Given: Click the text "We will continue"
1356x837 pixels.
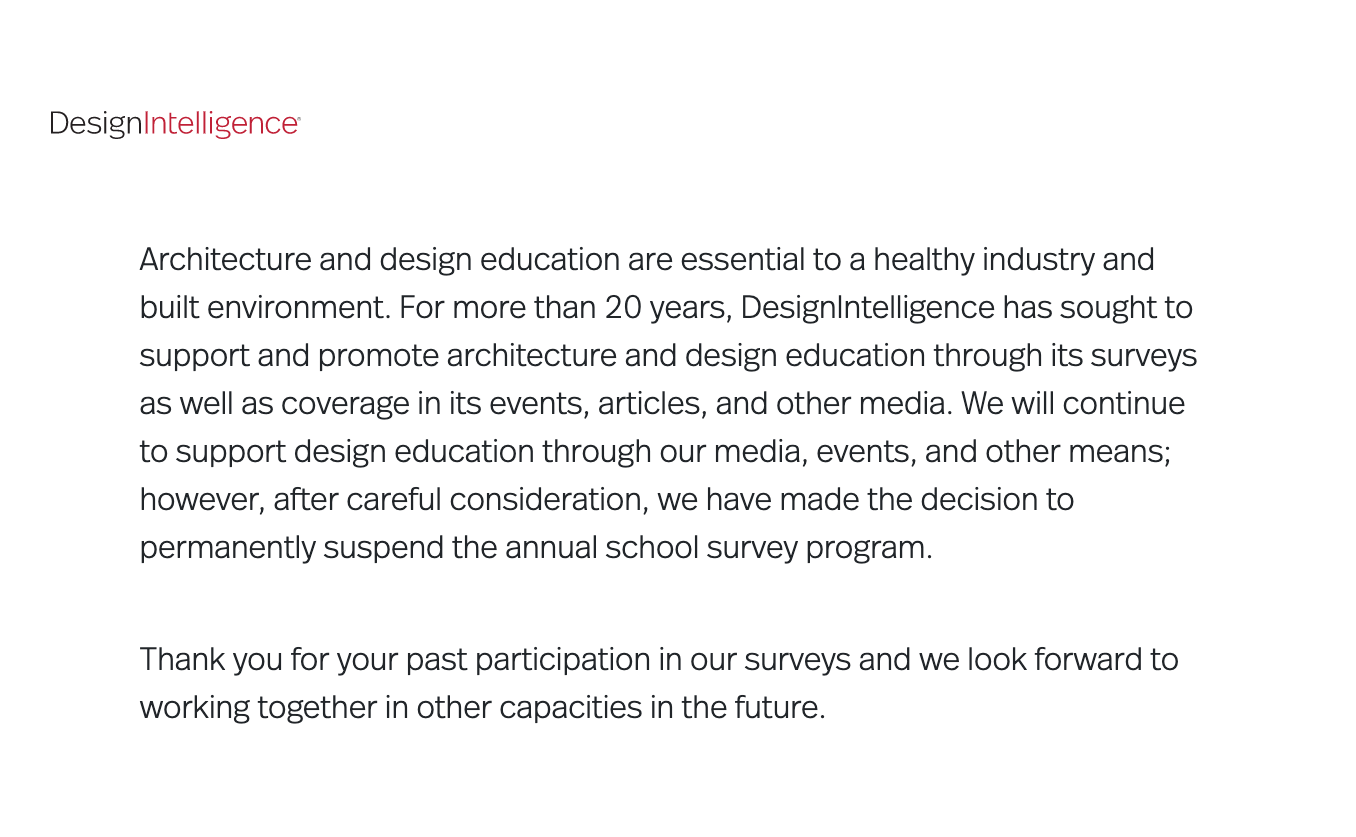Looking at the screenshot, I should pos(1073,404).
